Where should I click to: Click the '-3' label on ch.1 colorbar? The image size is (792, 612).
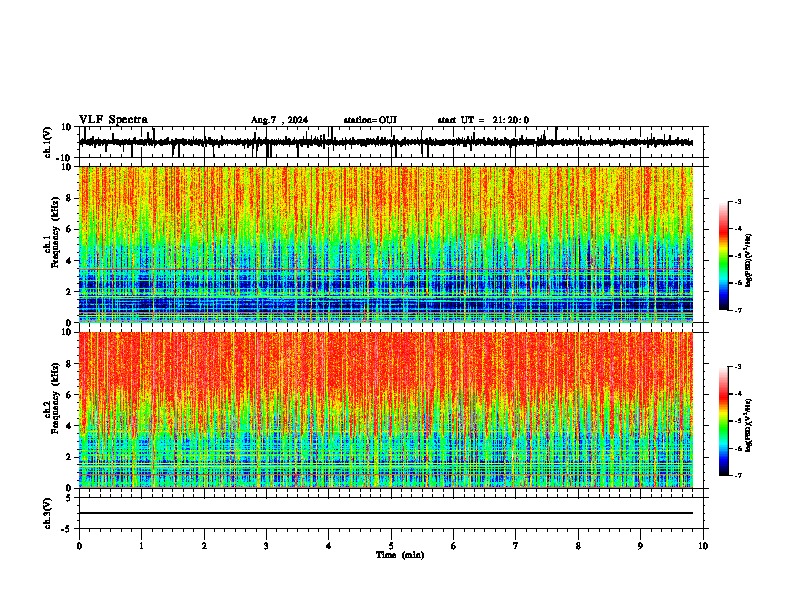(x=737, y=201)
